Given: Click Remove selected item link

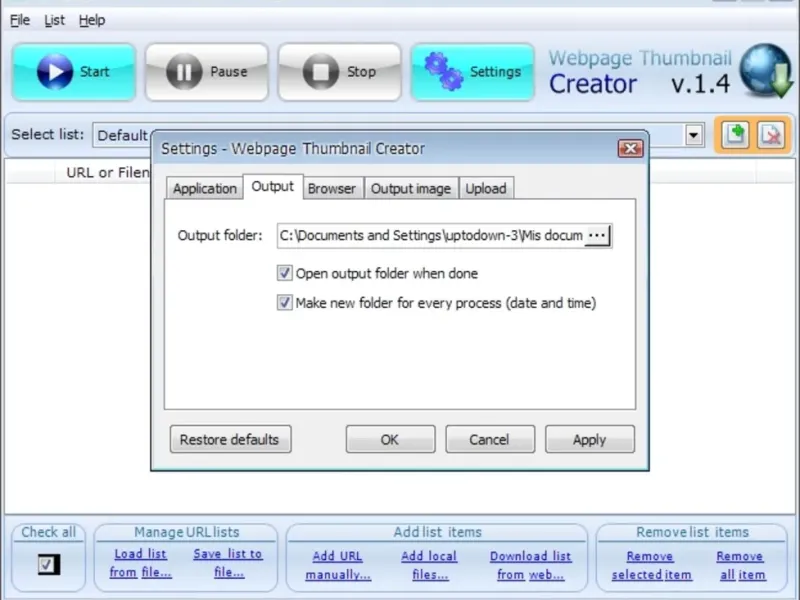Looking at the screenshot, I should [651, 565].
